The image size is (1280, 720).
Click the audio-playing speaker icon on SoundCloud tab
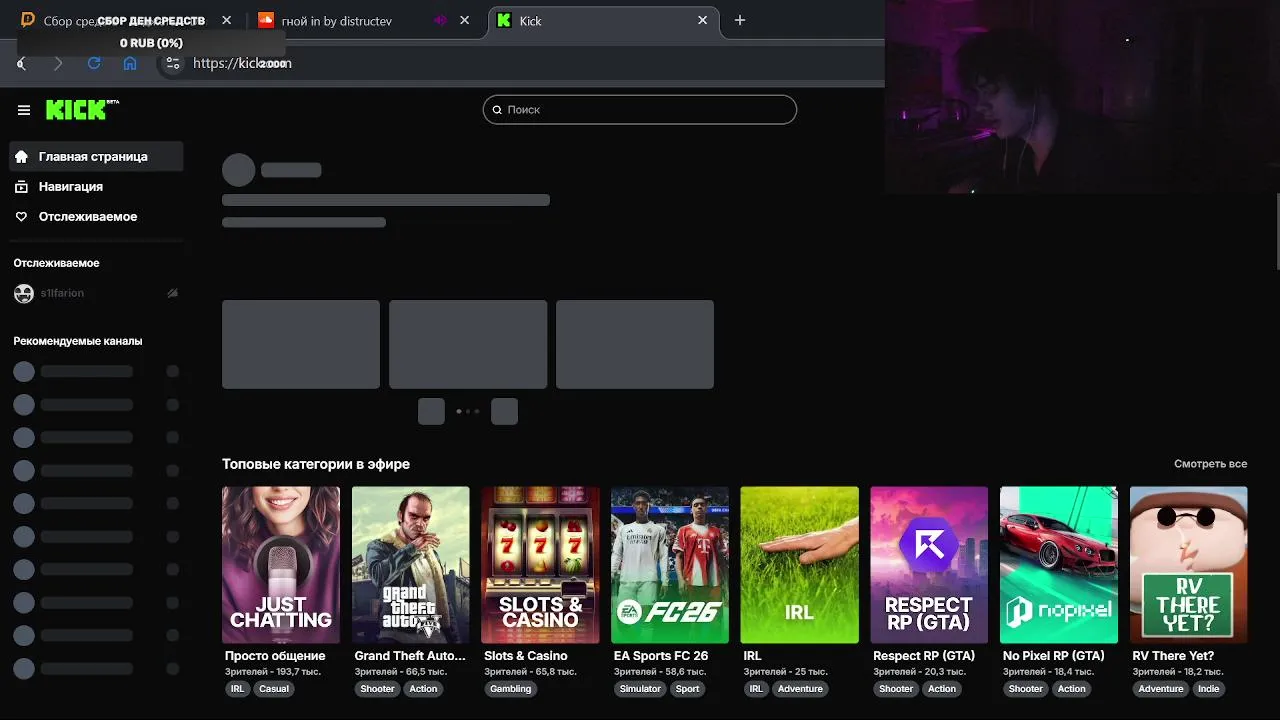[441, 20]
